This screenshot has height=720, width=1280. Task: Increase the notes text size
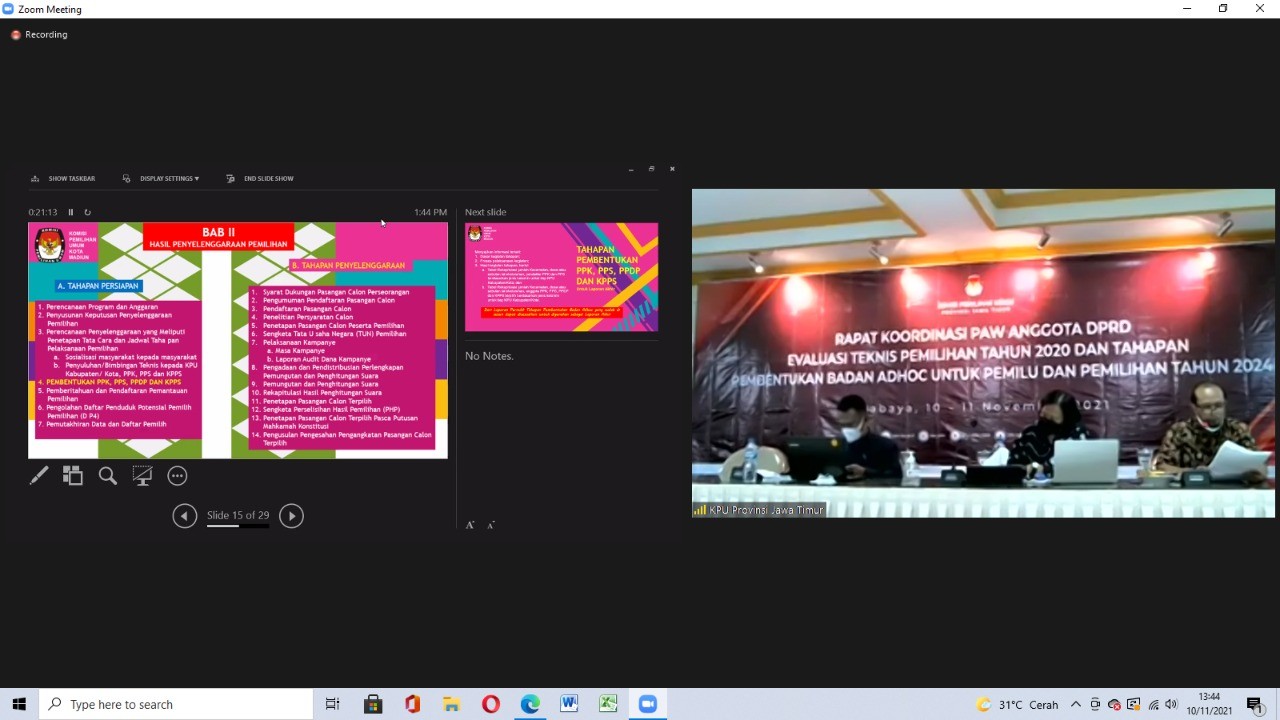tap(470, 525)
